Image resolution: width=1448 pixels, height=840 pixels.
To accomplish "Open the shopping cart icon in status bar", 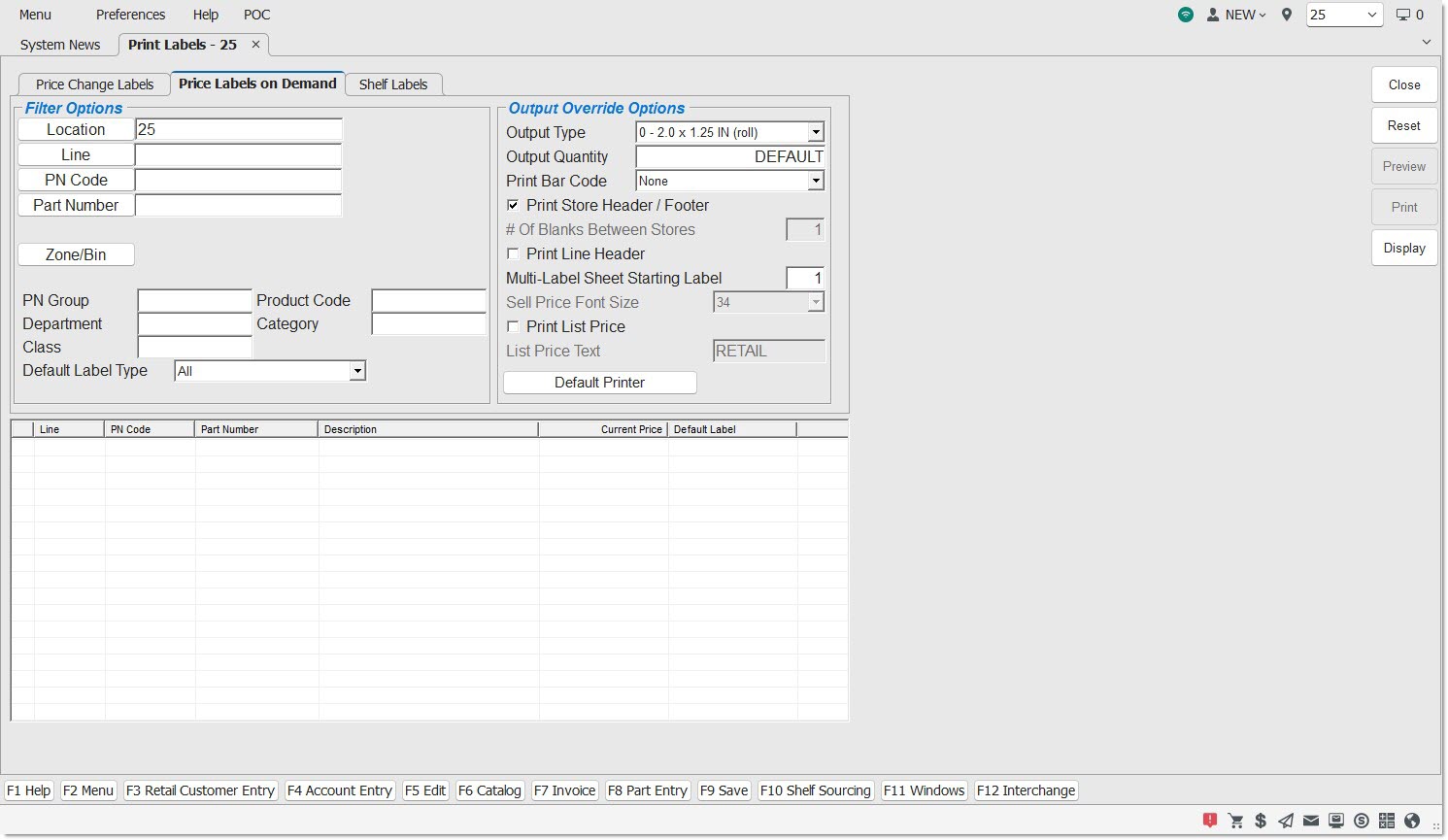I will point(1235,821).
